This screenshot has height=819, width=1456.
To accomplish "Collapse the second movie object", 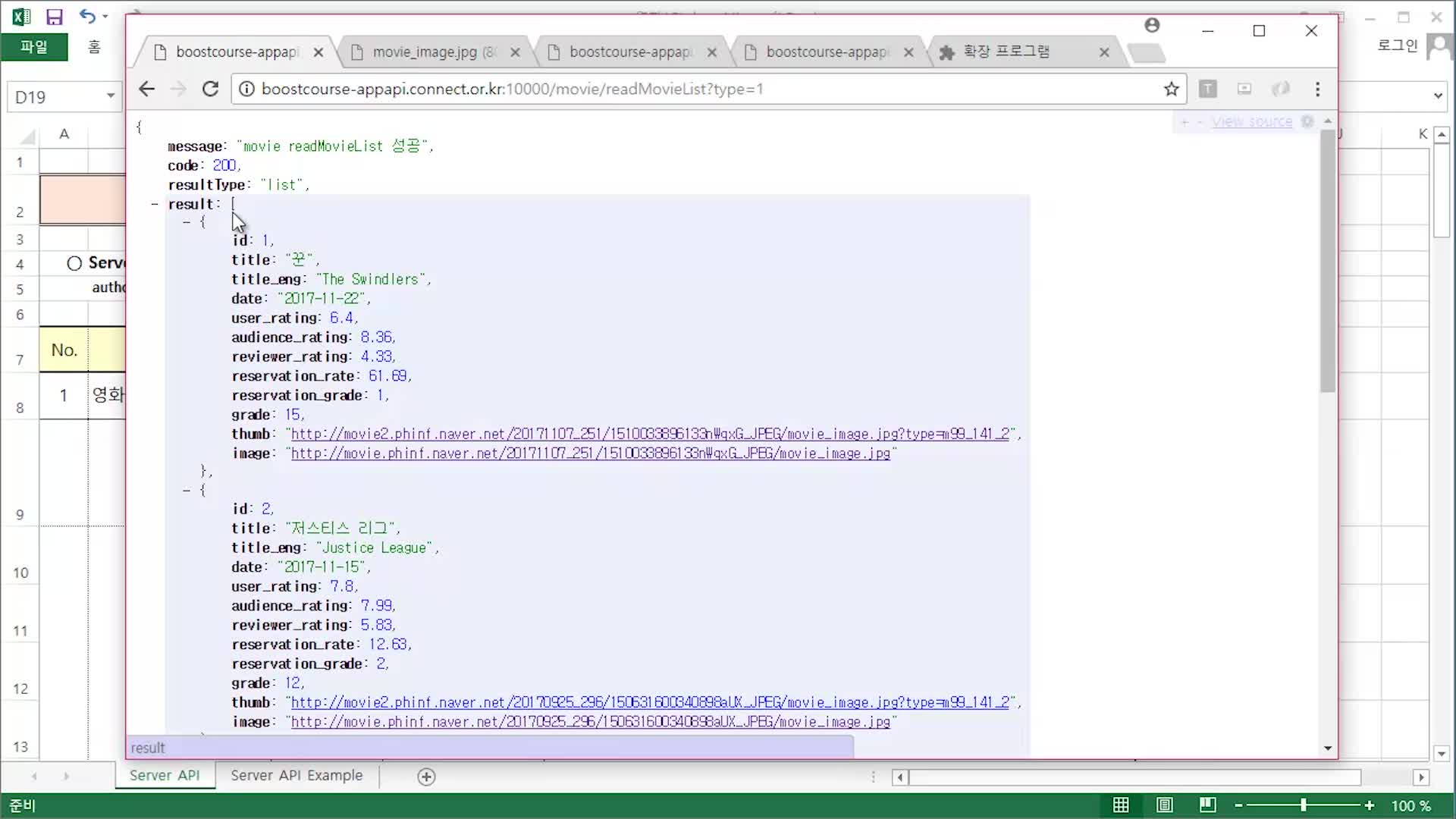I will click(x=187, y=490).
